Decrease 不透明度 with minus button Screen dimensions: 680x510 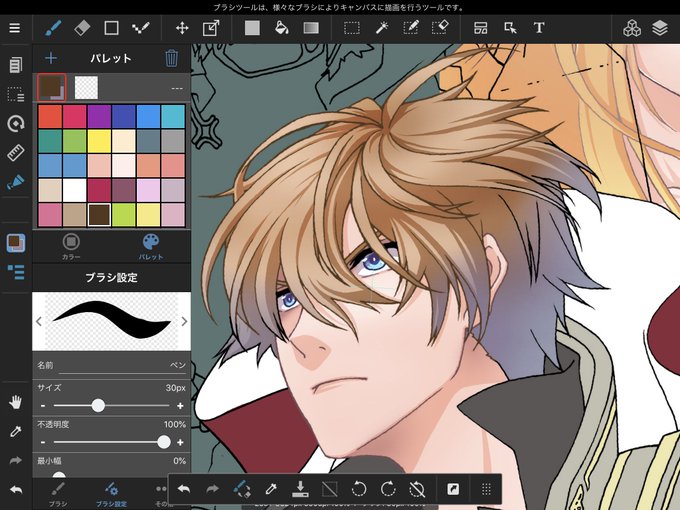click(43, 443)
